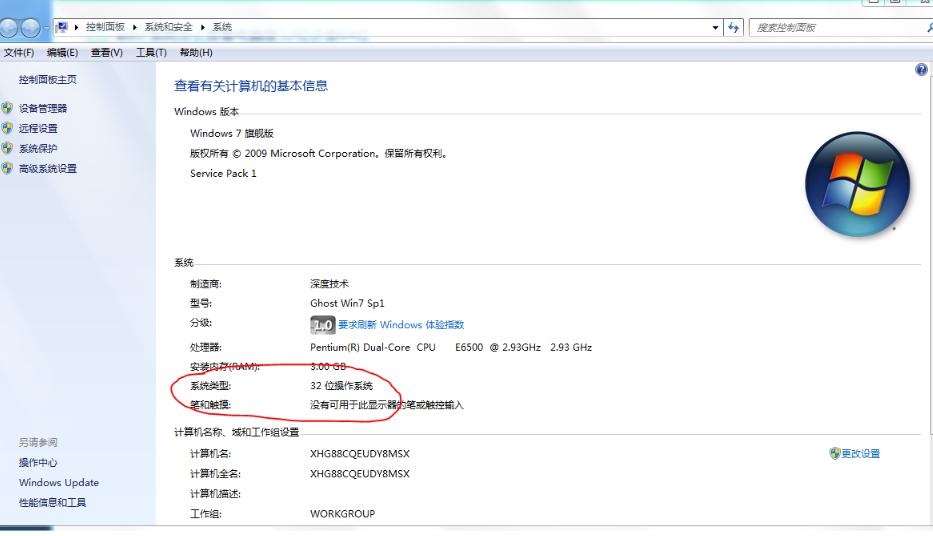Click system type value 32 位操作系统
Viewport: 933px width, 536px height.
(342, 385)
